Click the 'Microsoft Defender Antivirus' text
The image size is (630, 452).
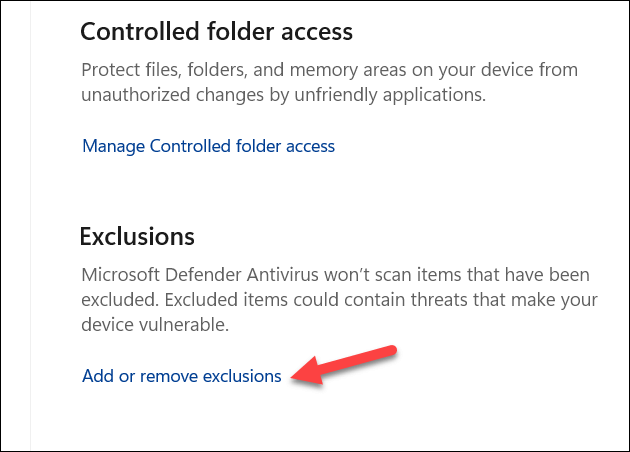pyautogui.click(x=191, y=274)
